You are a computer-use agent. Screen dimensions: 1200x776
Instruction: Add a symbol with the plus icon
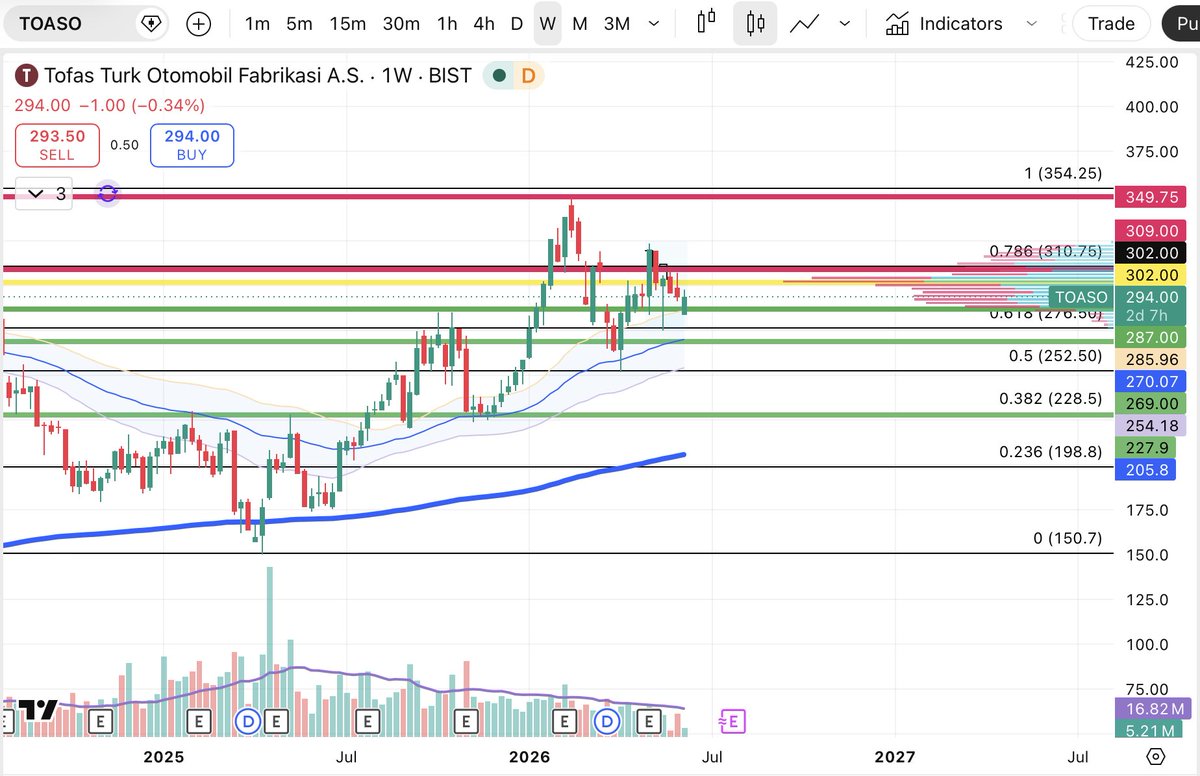(x=199, y=24)
